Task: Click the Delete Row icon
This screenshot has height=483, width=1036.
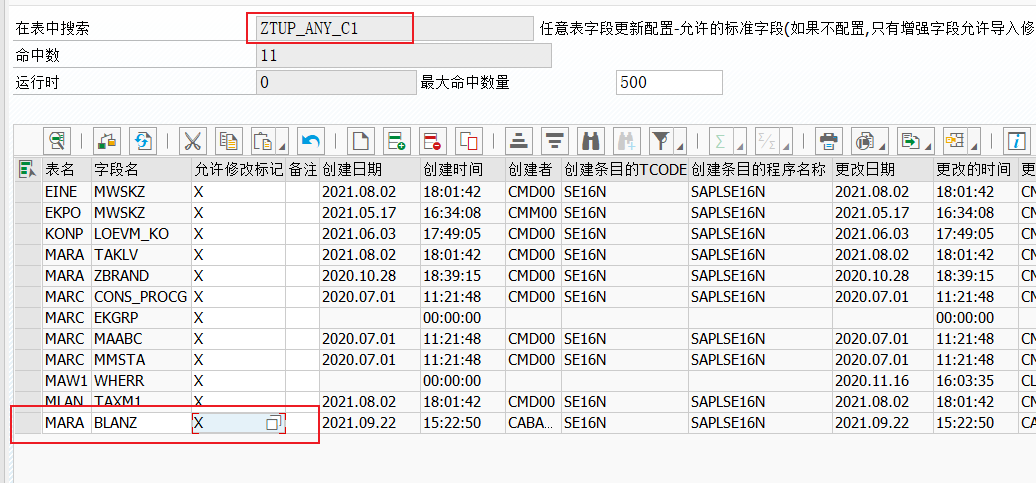Action: click(432, 140)
